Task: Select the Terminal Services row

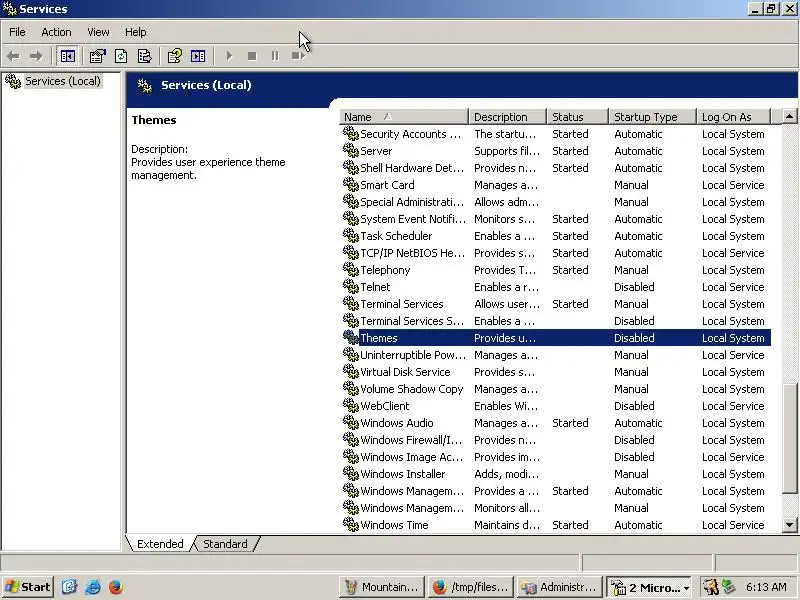Action: (556, 304)
